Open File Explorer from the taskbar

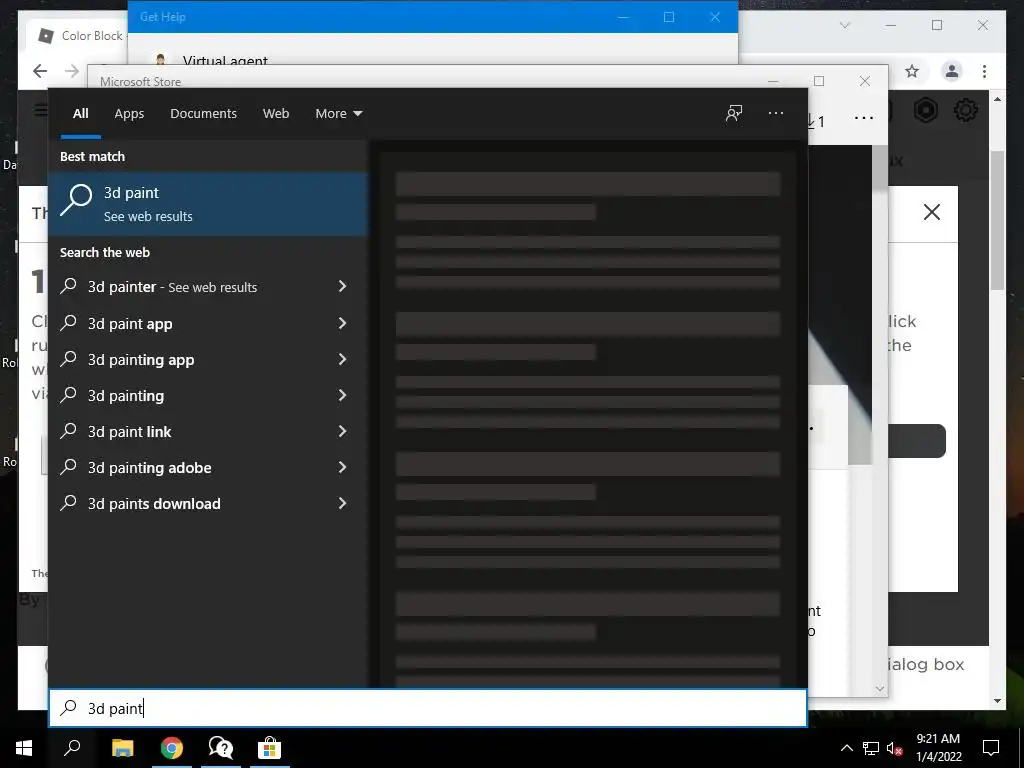pyautogui.click(x=122, y=748)
